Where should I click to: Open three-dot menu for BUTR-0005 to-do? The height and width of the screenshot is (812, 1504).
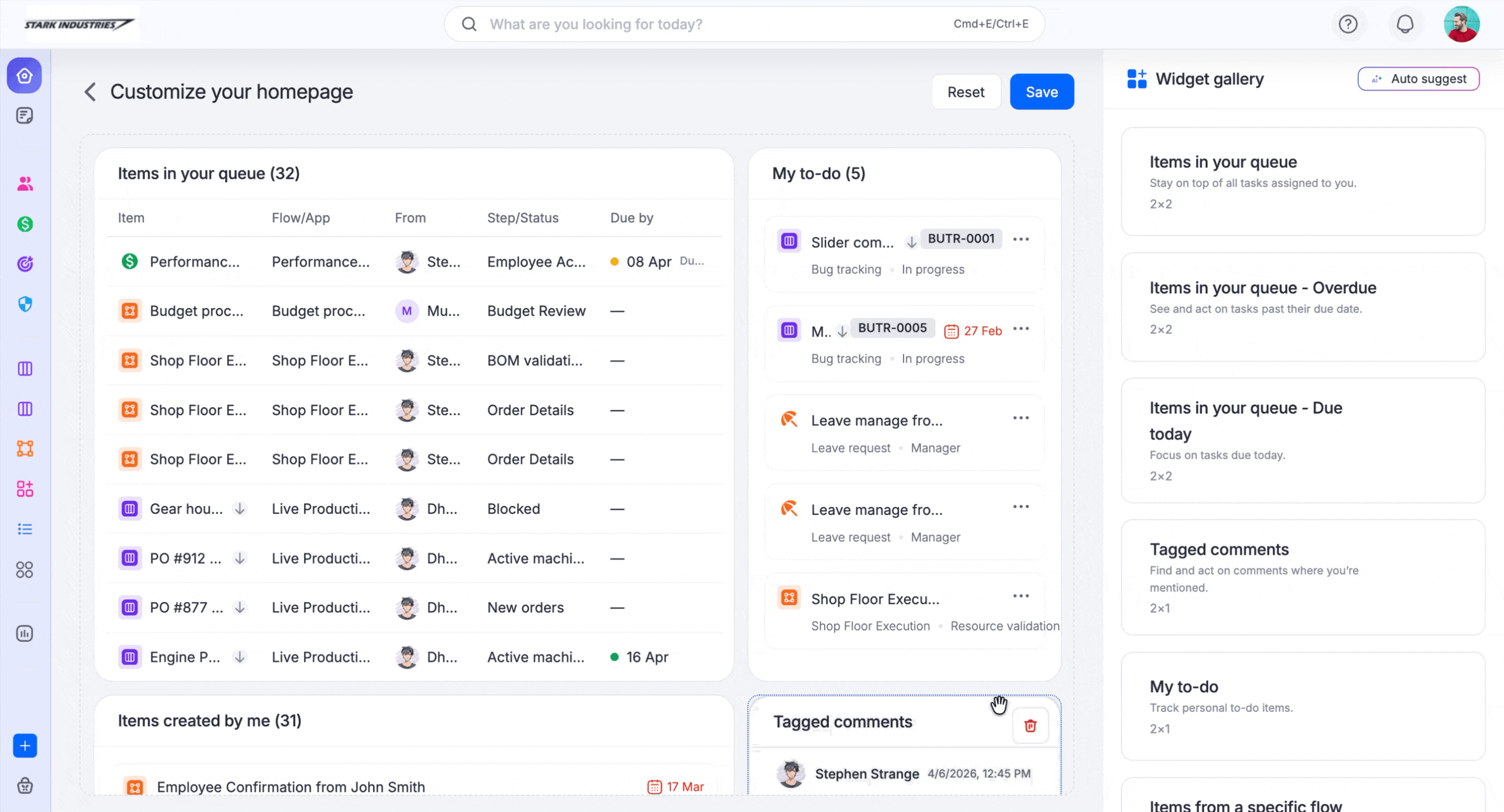[x=1021, y=329]
